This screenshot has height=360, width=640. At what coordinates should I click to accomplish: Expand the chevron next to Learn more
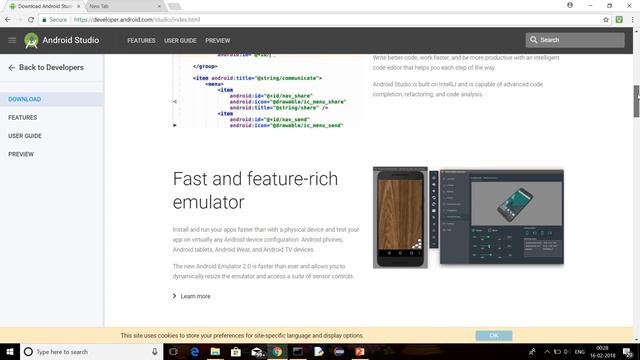(174, 296)
